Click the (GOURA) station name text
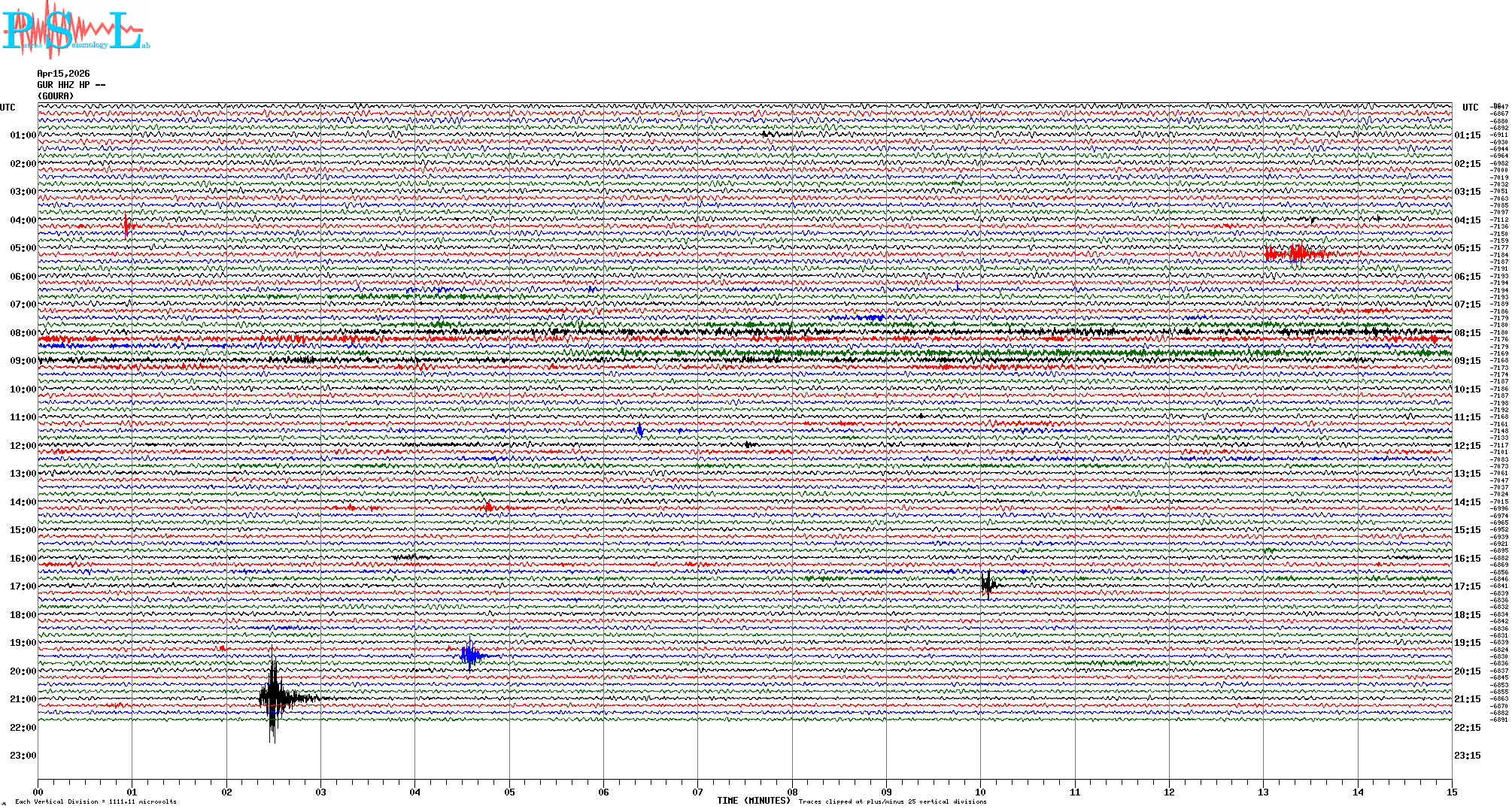Image resolution: width=1512 pixels, height=812 pixels. point(56,96)
